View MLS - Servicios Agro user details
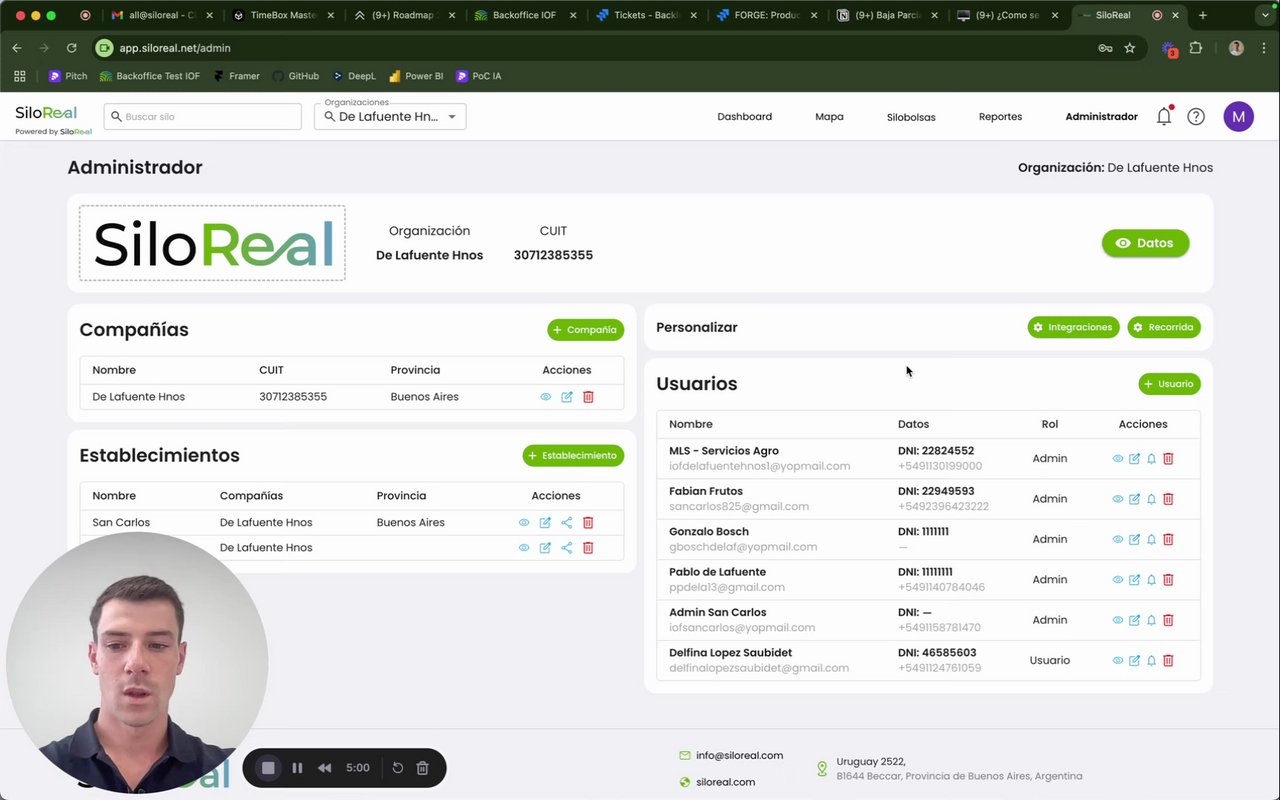 (x=1118, y=459)
